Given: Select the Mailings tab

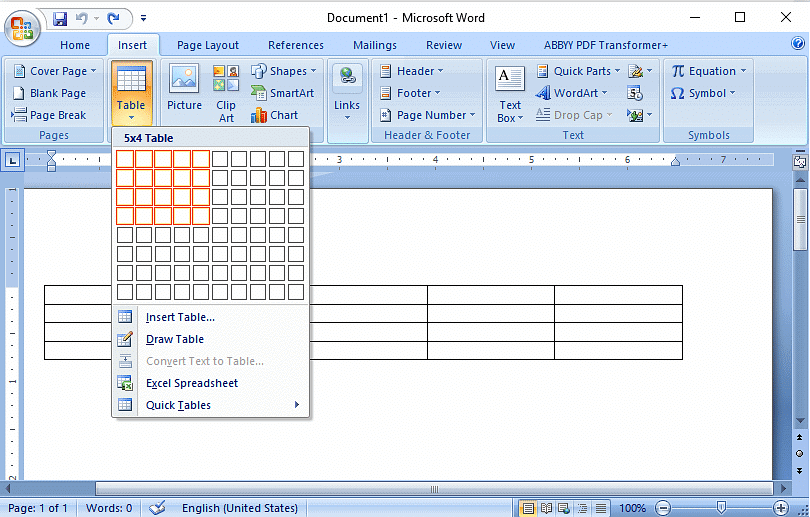Looking at the screenshot, I should 375,45.
